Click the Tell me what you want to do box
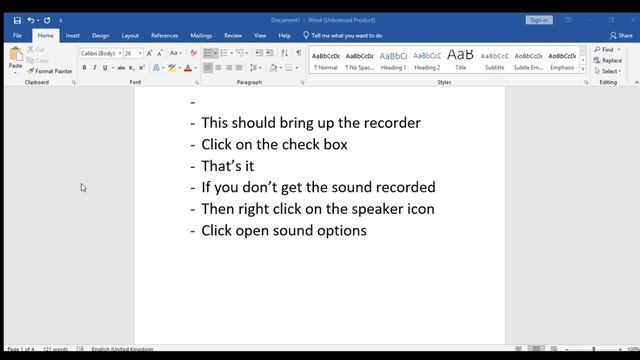 pos(342,36)
